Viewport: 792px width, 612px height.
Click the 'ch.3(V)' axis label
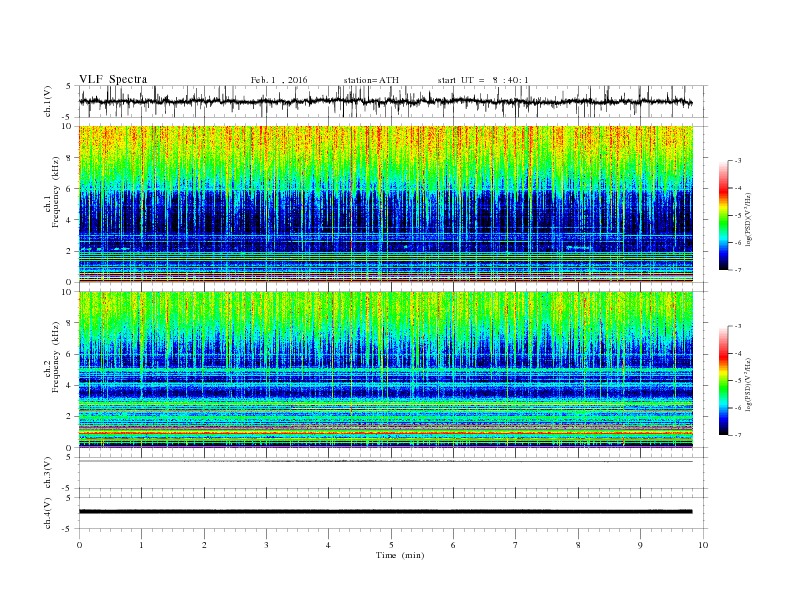[48, 473]
